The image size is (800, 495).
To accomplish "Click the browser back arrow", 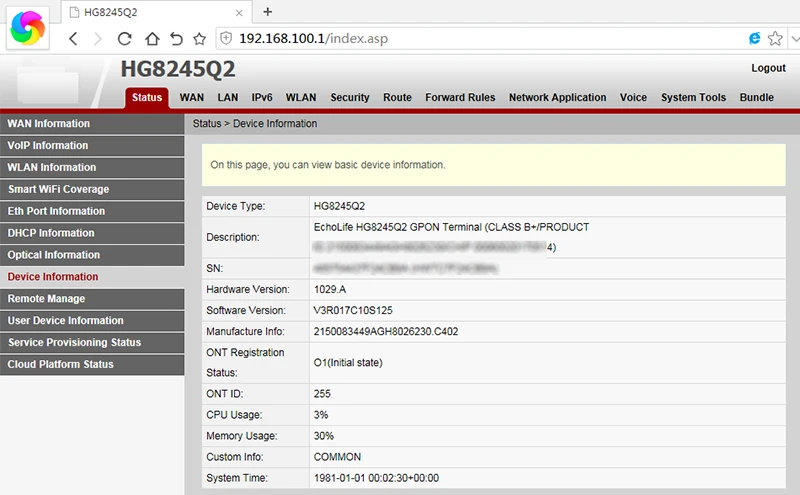I will click(x=73, y=39).
